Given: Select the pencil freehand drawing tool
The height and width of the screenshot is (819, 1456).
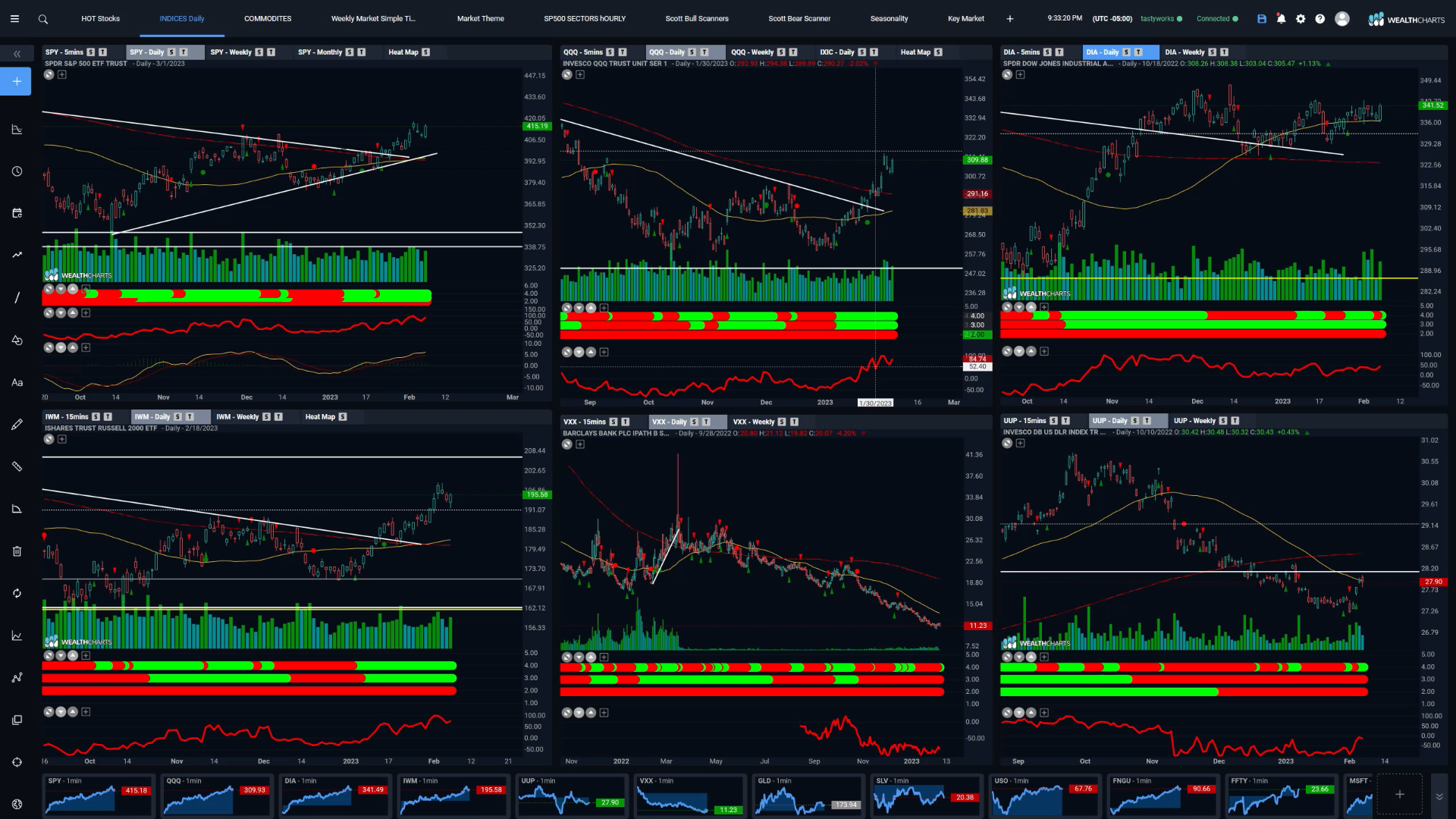Looking at the screenshot, I should [x=17, y=425].
